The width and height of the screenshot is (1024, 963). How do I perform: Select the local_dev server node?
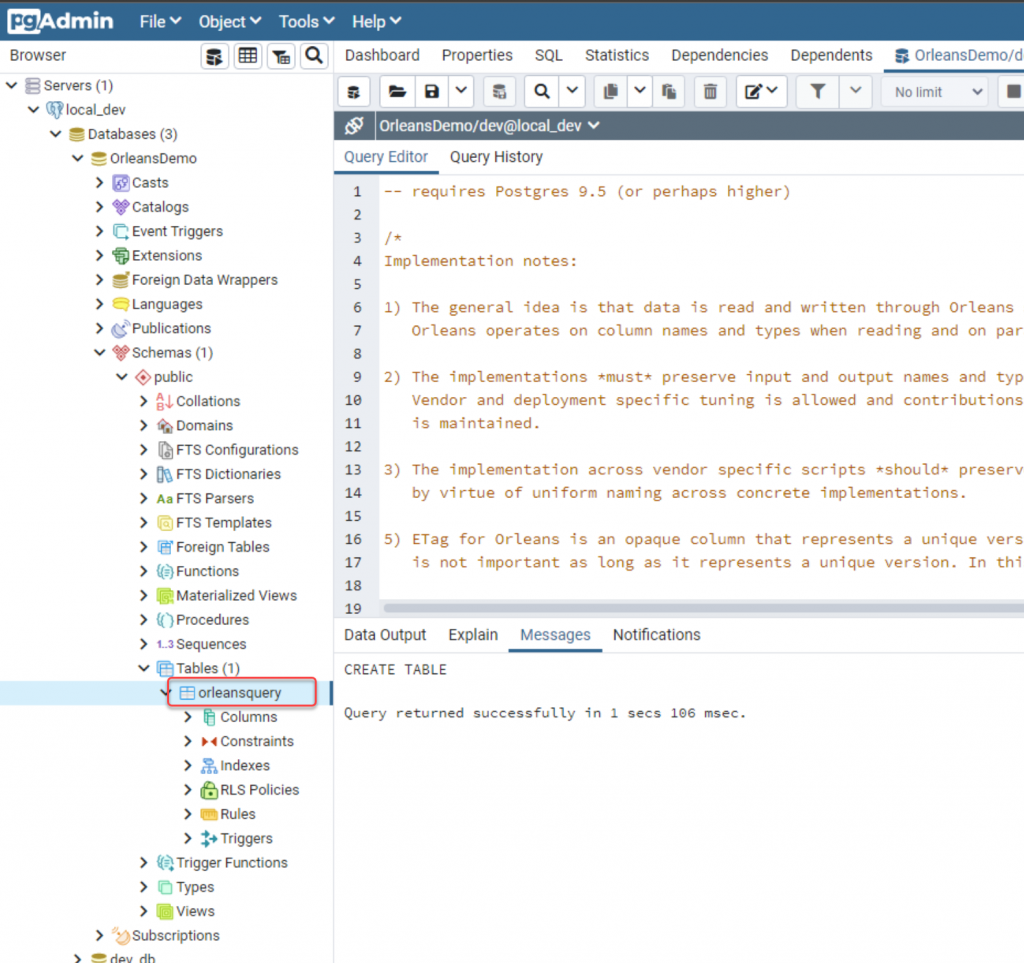click(95, 110)
